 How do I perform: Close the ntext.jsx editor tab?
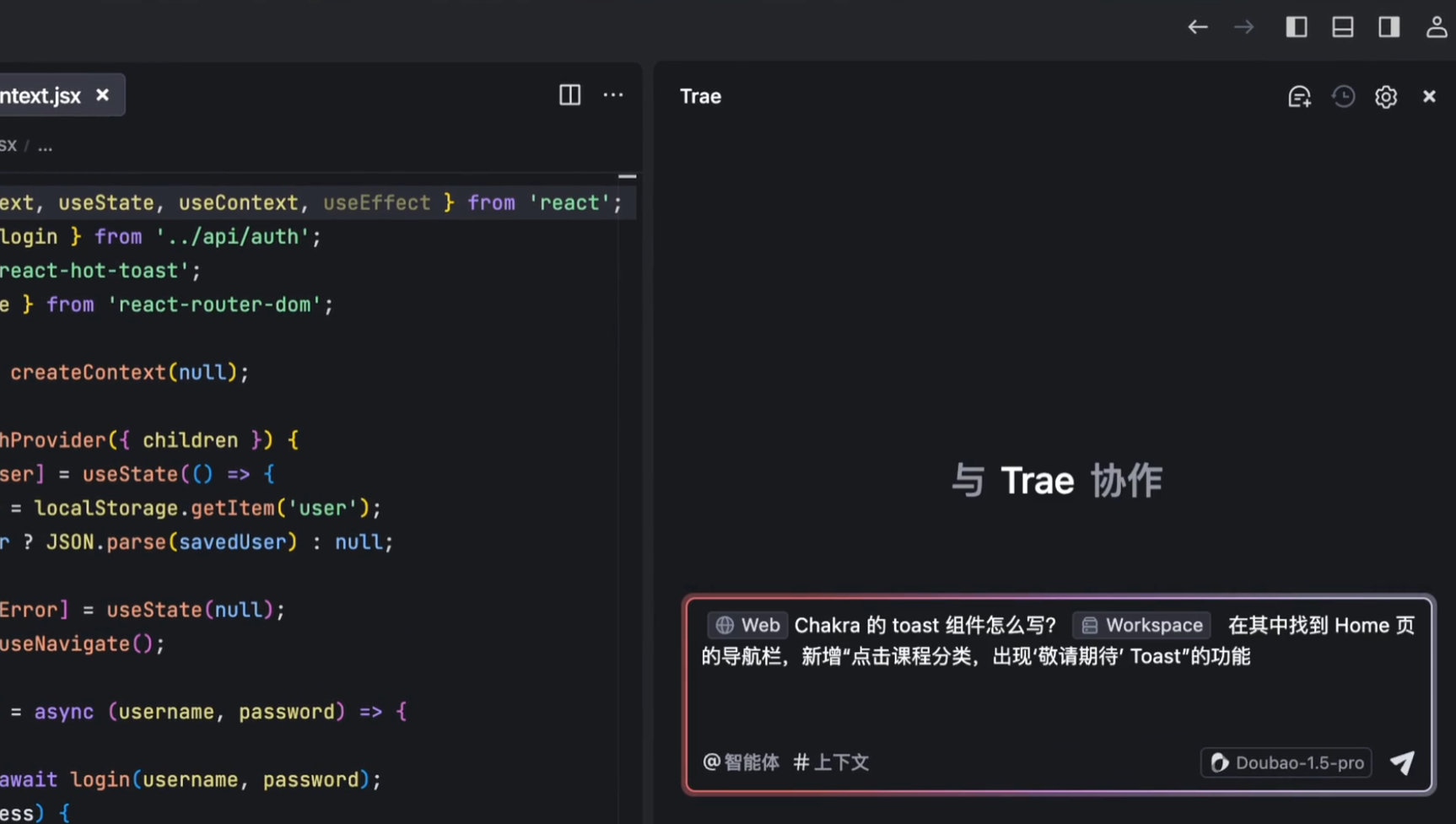103,95
